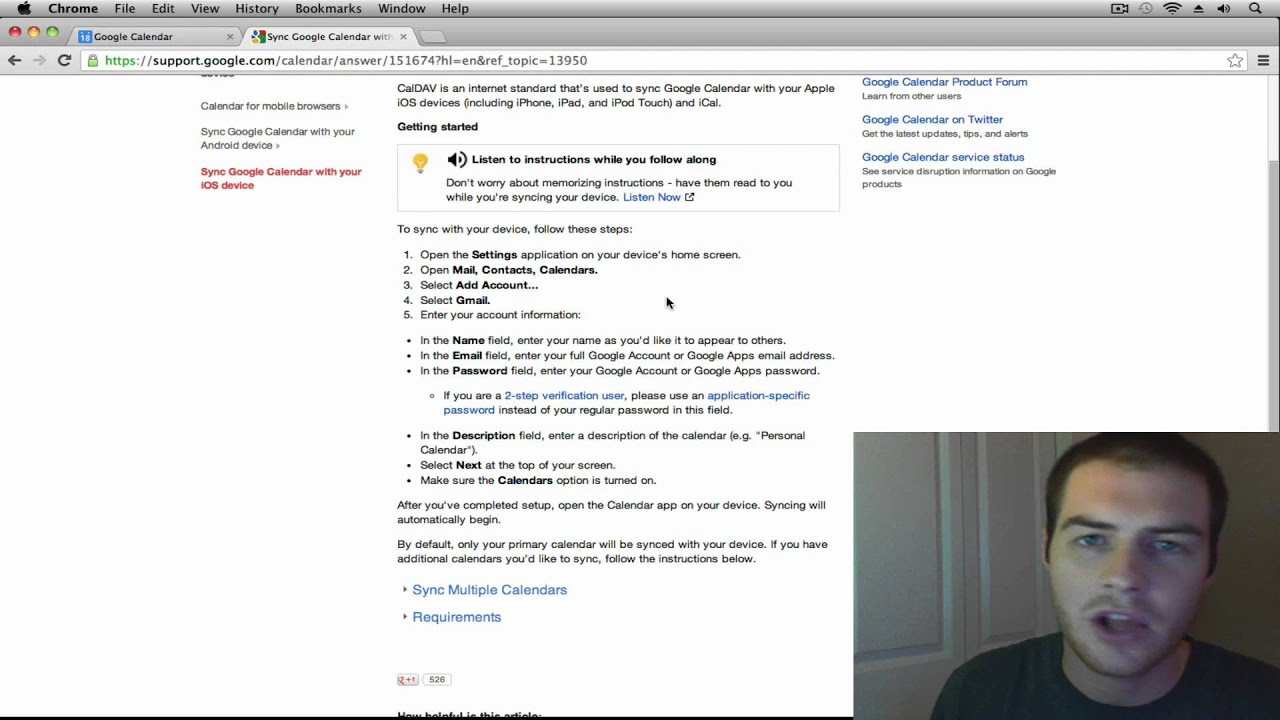Reload the page with the refresh icon
The width and height of the screenshot is (1280, 720).
click(x=64, y=60)
